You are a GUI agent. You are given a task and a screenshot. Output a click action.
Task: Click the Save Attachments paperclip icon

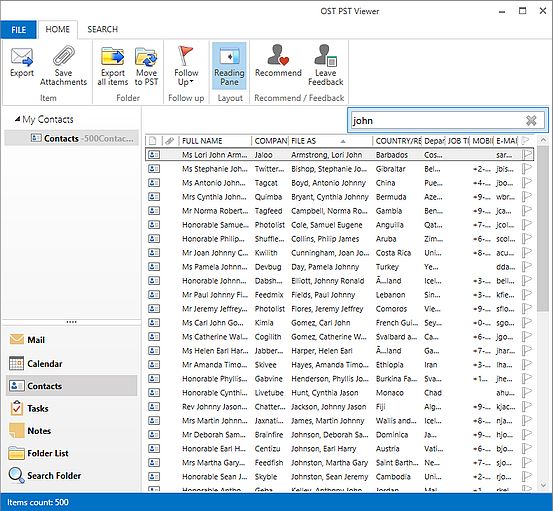pyautogui.click(x=63, y=56)
